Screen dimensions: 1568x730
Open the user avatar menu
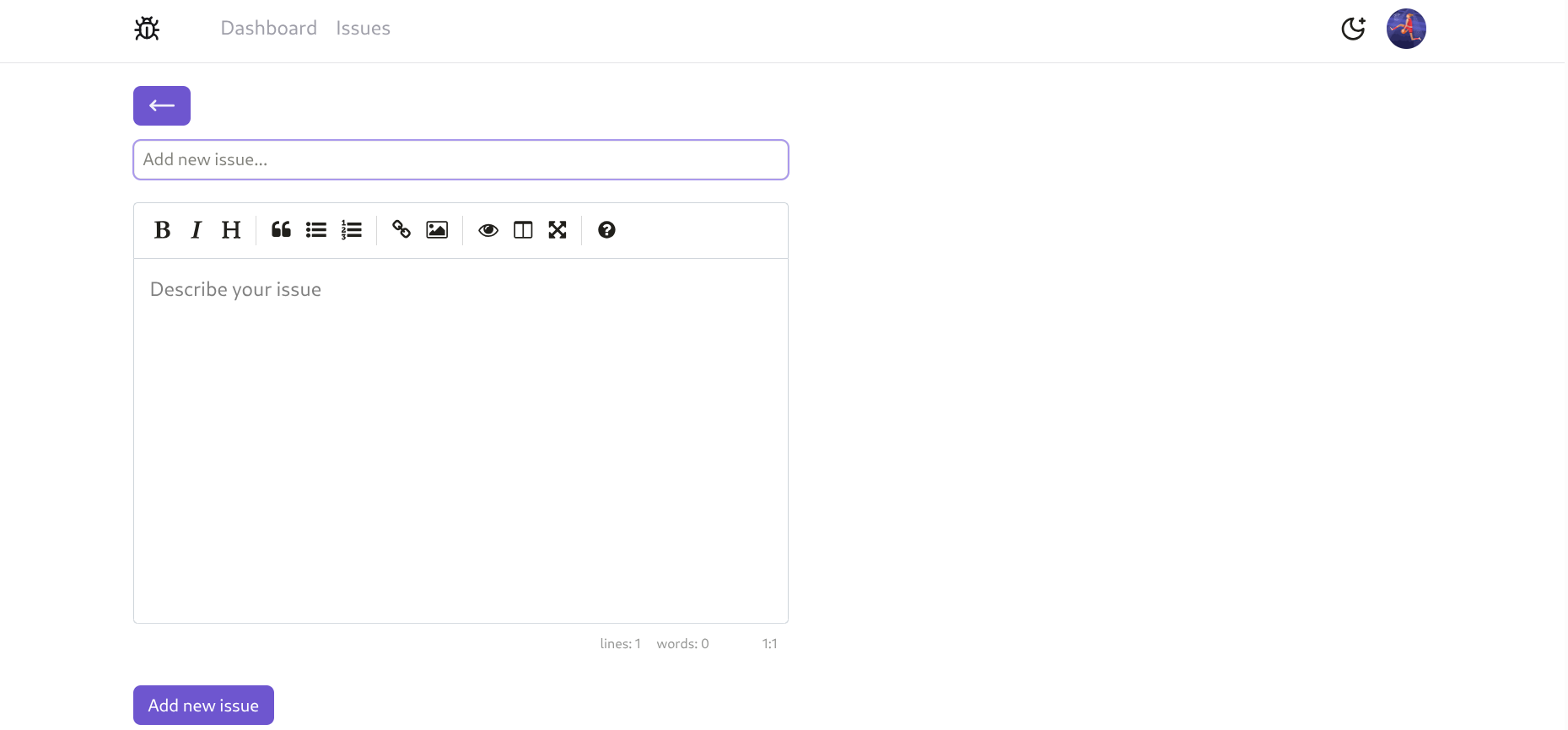pos(1406,29)
